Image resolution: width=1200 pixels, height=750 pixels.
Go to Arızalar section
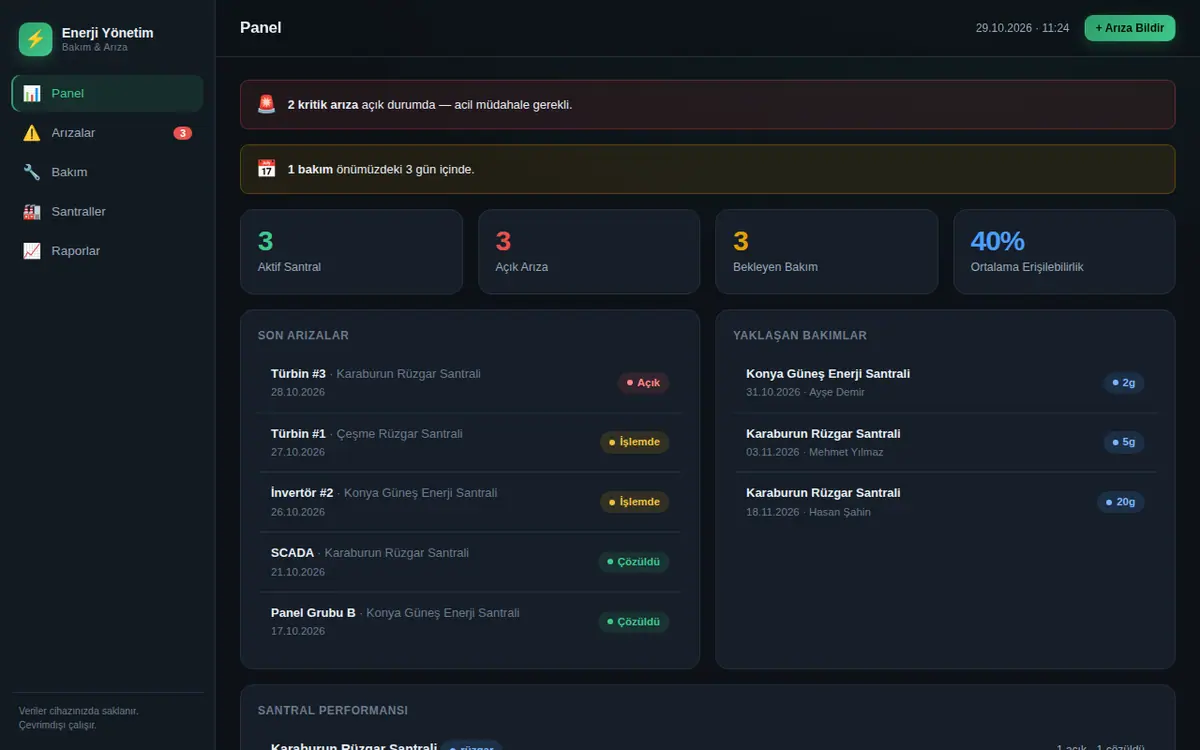coord(107,133)
